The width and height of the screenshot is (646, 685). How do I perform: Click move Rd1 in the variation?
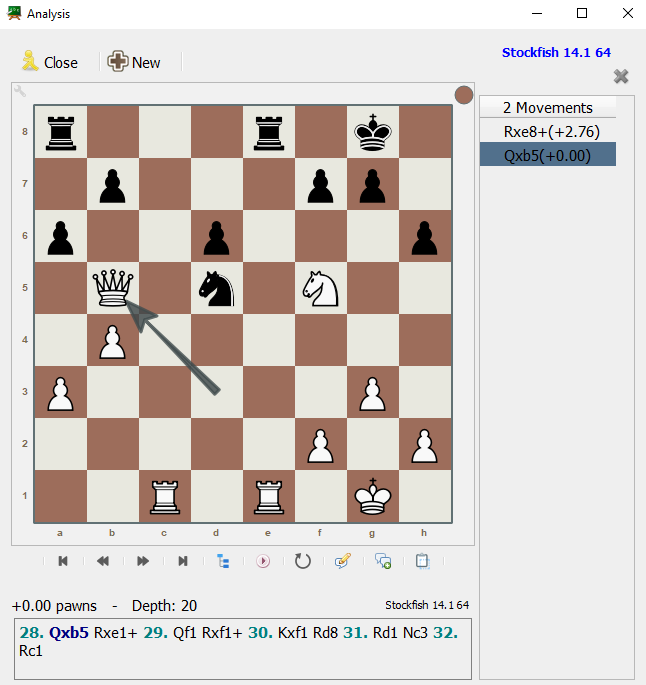[385, 633]
